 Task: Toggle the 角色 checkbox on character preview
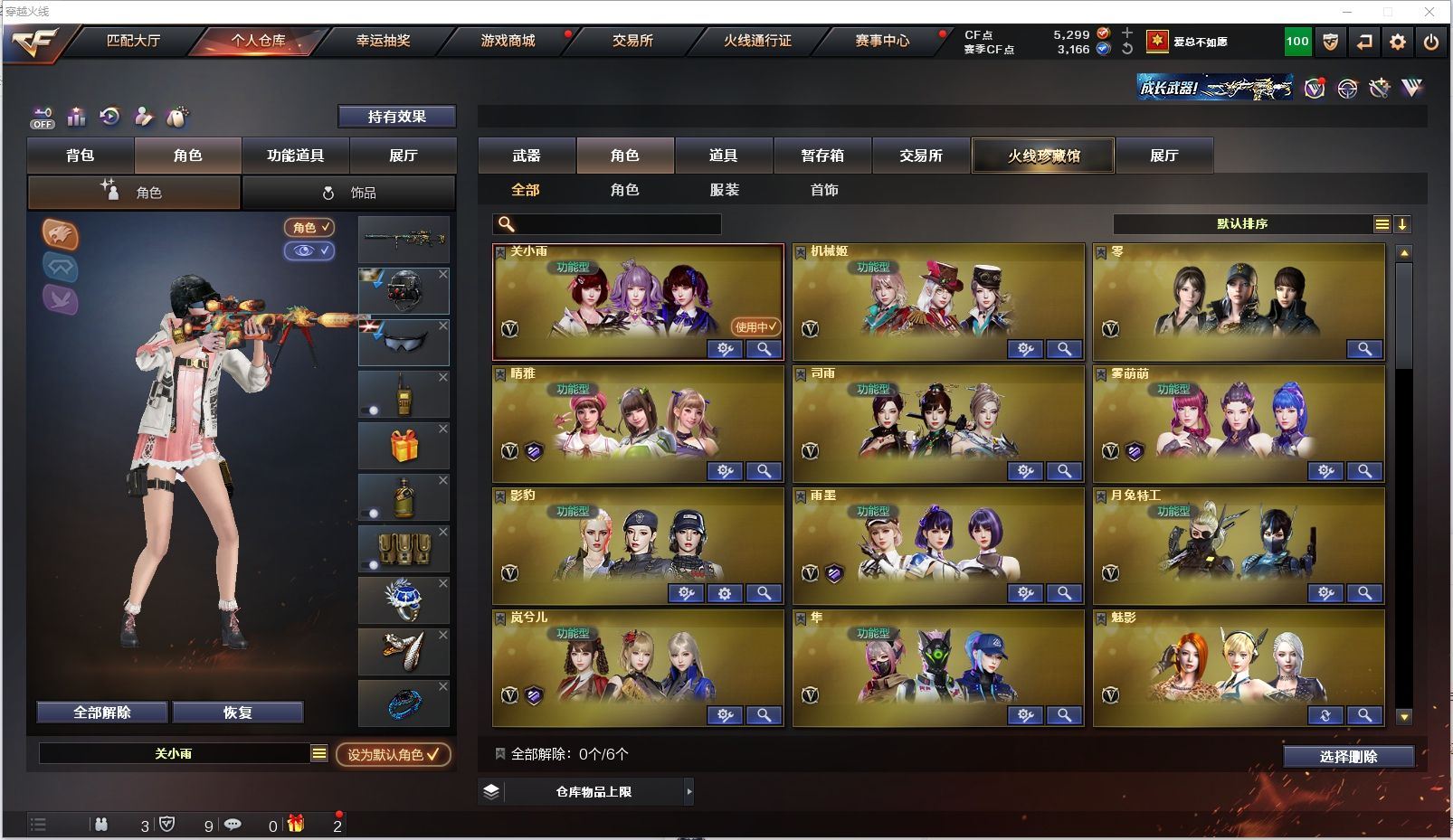309,227
